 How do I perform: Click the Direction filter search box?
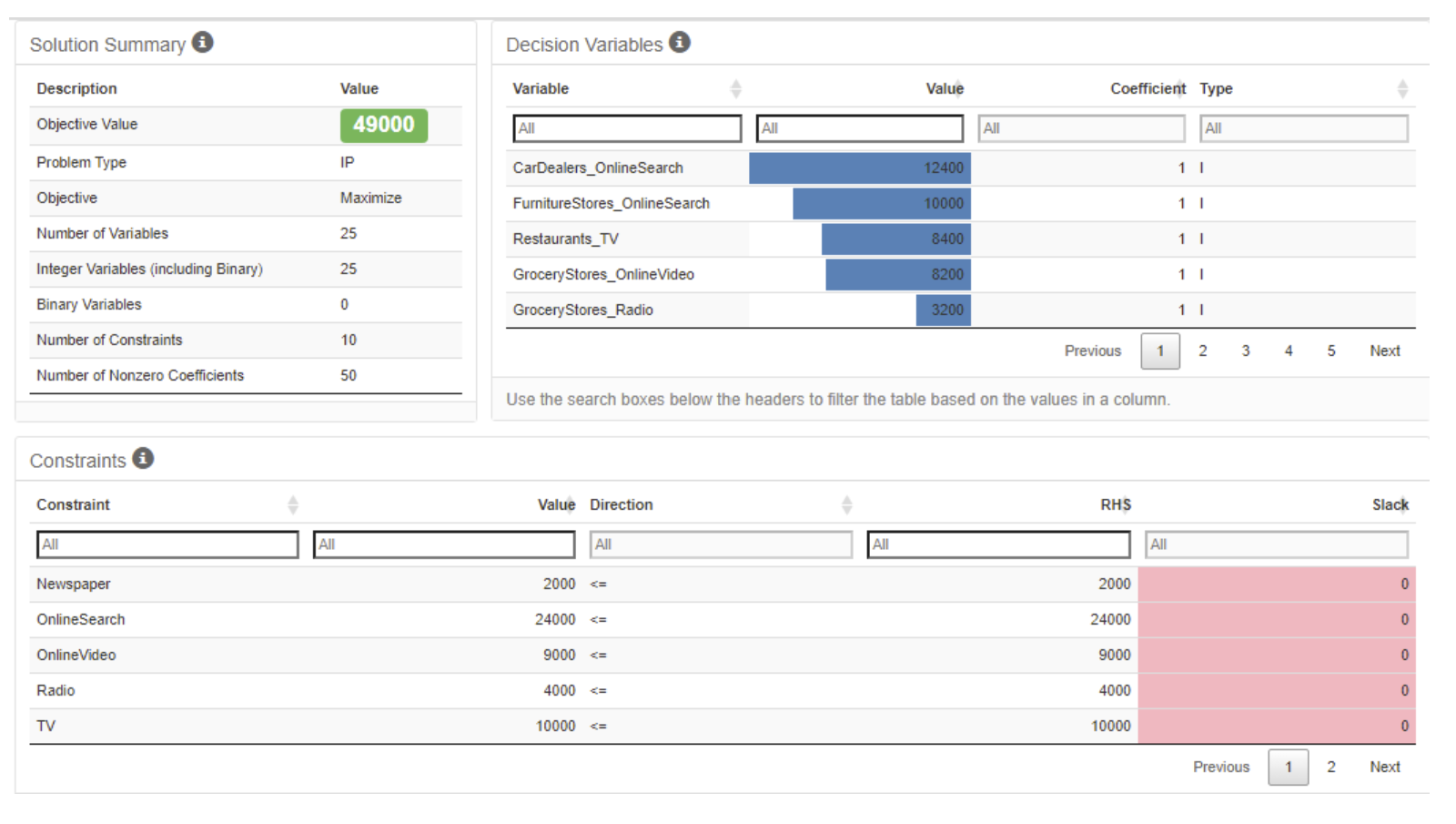click(x=722, y=544)
